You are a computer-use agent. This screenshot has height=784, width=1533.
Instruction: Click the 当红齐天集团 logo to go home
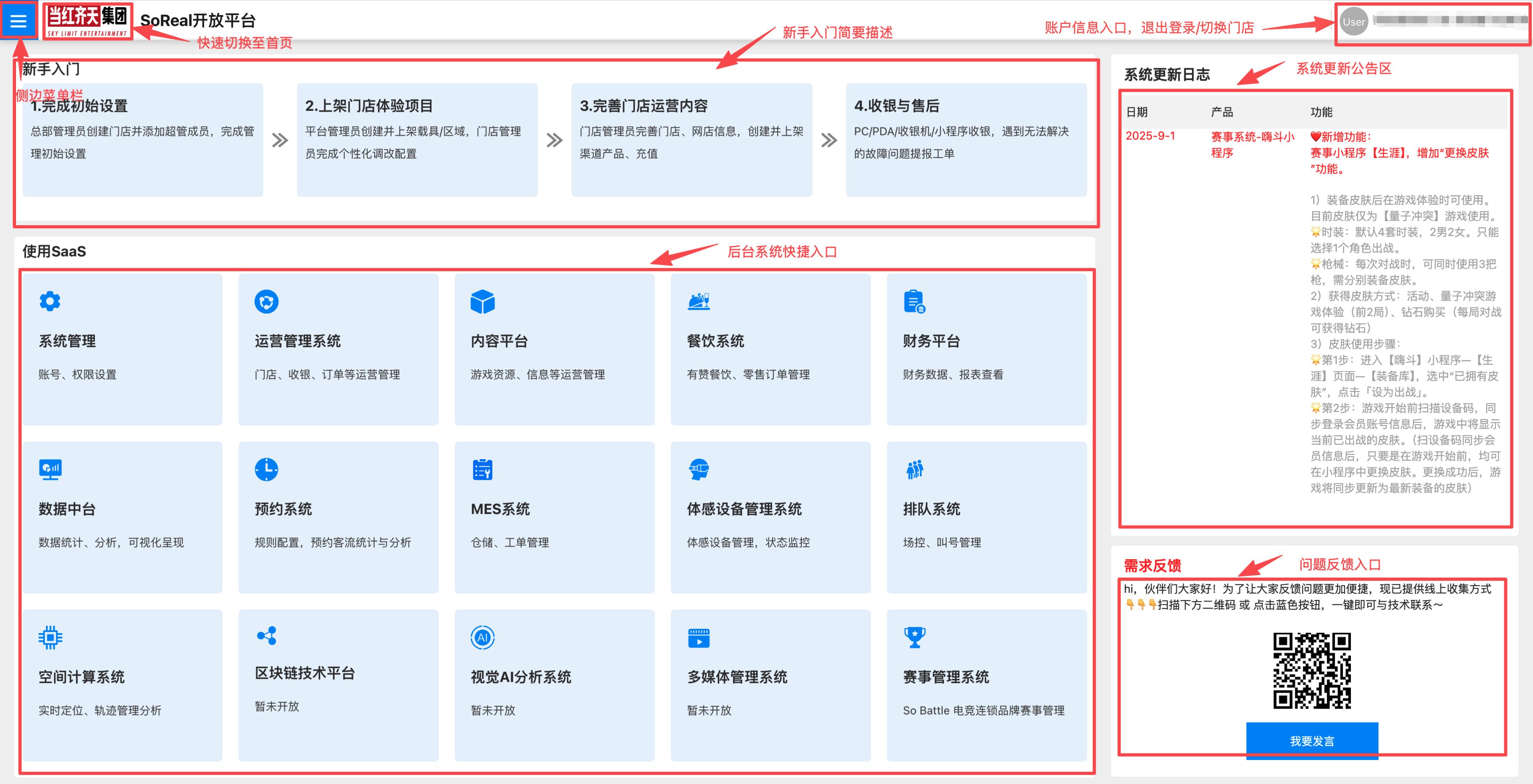point(87,22)
